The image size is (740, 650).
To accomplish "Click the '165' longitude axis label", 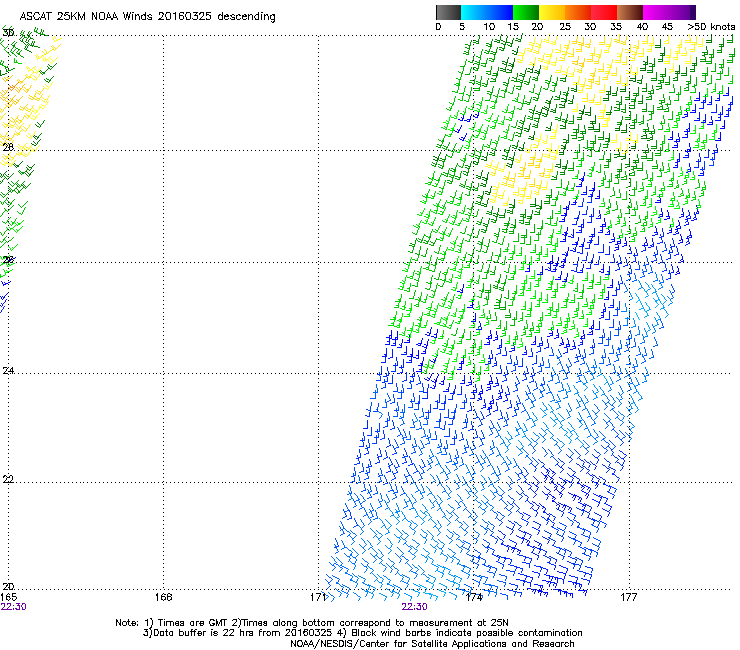I will coord(8,597).
